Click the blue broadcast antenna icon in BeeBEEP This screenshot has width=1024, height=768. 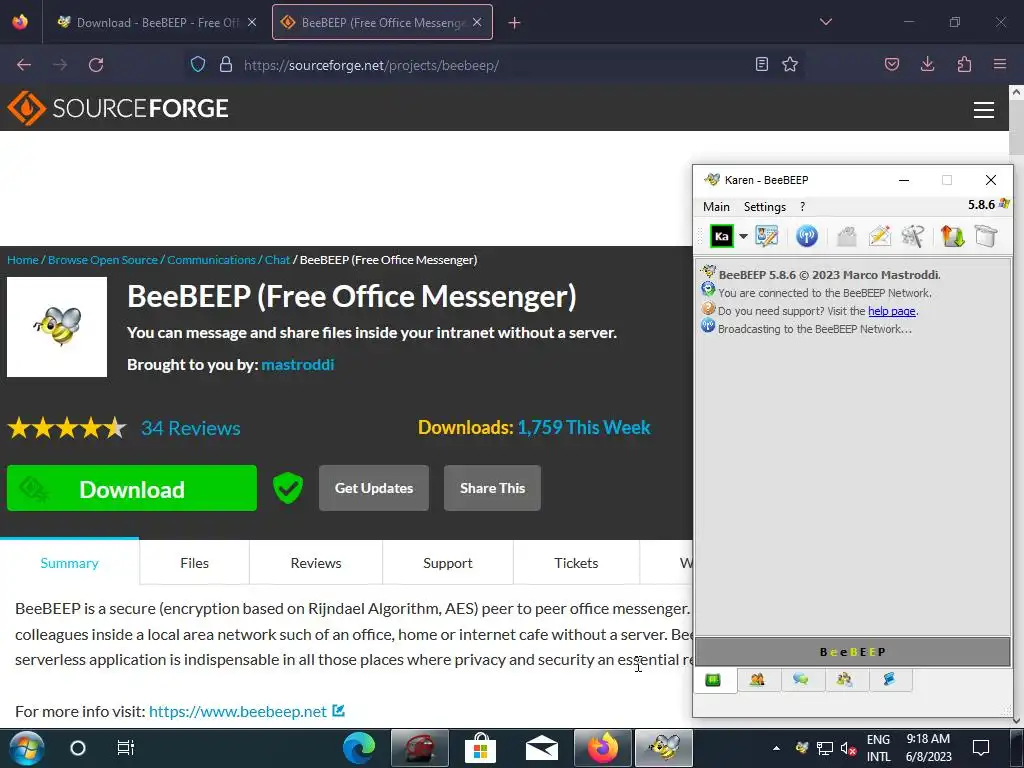[x=807, y=236]
